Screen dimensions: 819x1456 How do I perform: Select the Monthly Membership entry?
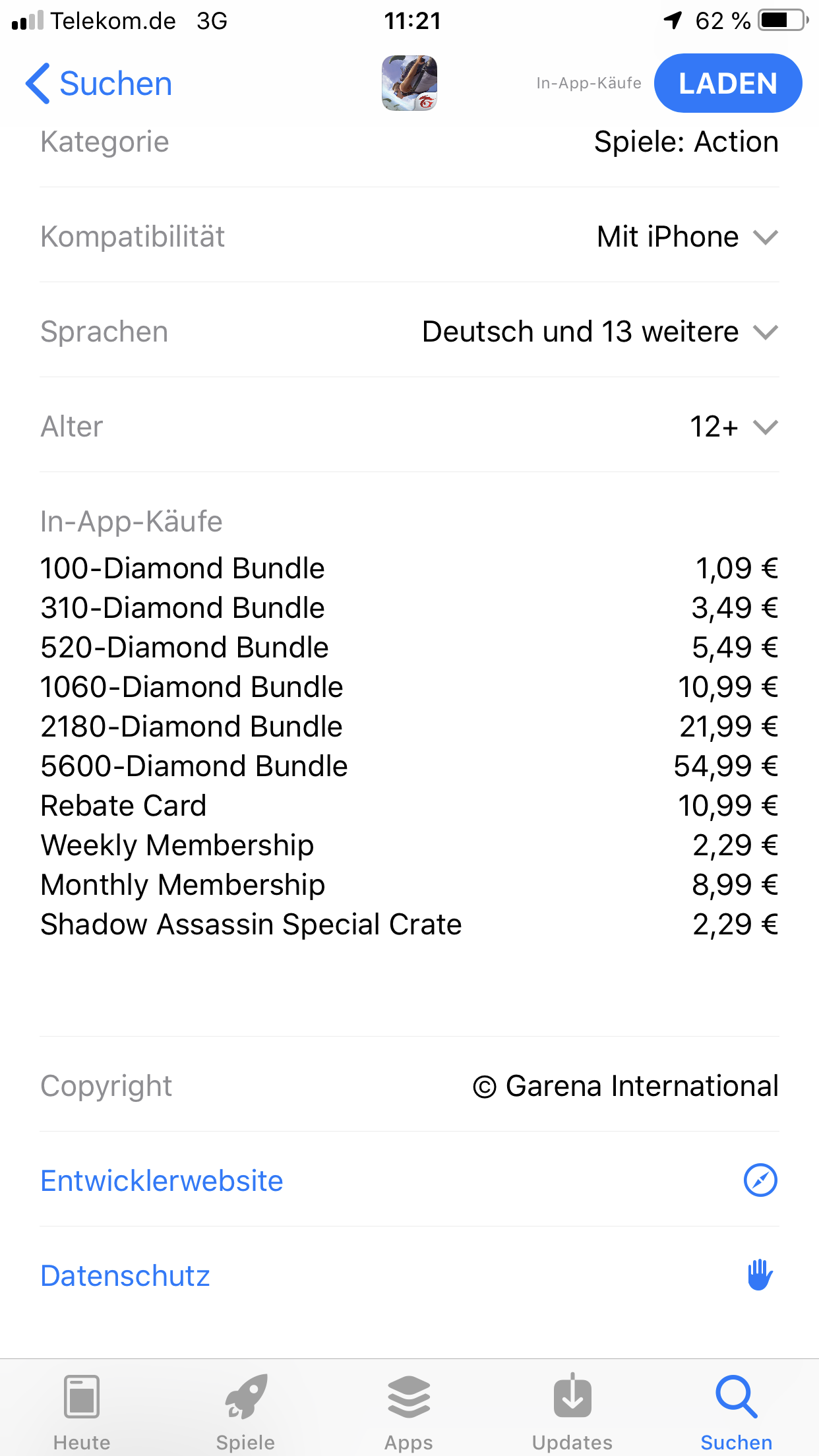click(409, 885)
